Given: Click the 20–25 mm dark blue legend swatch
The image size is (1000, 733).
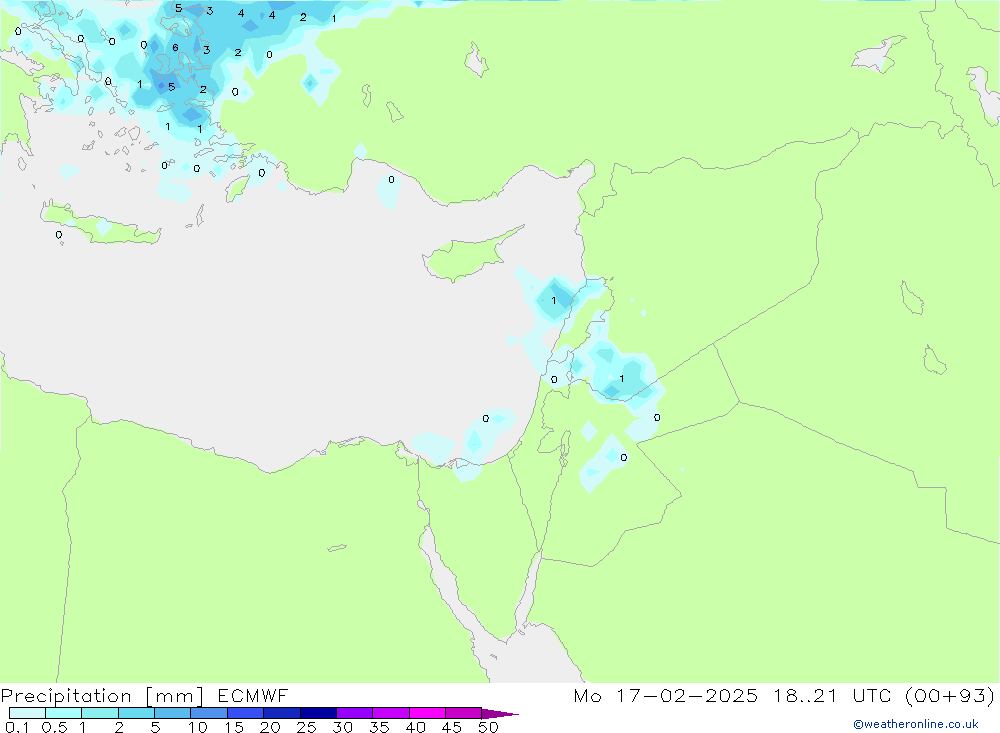Looking at the screenshot, I should coord(281,713).
